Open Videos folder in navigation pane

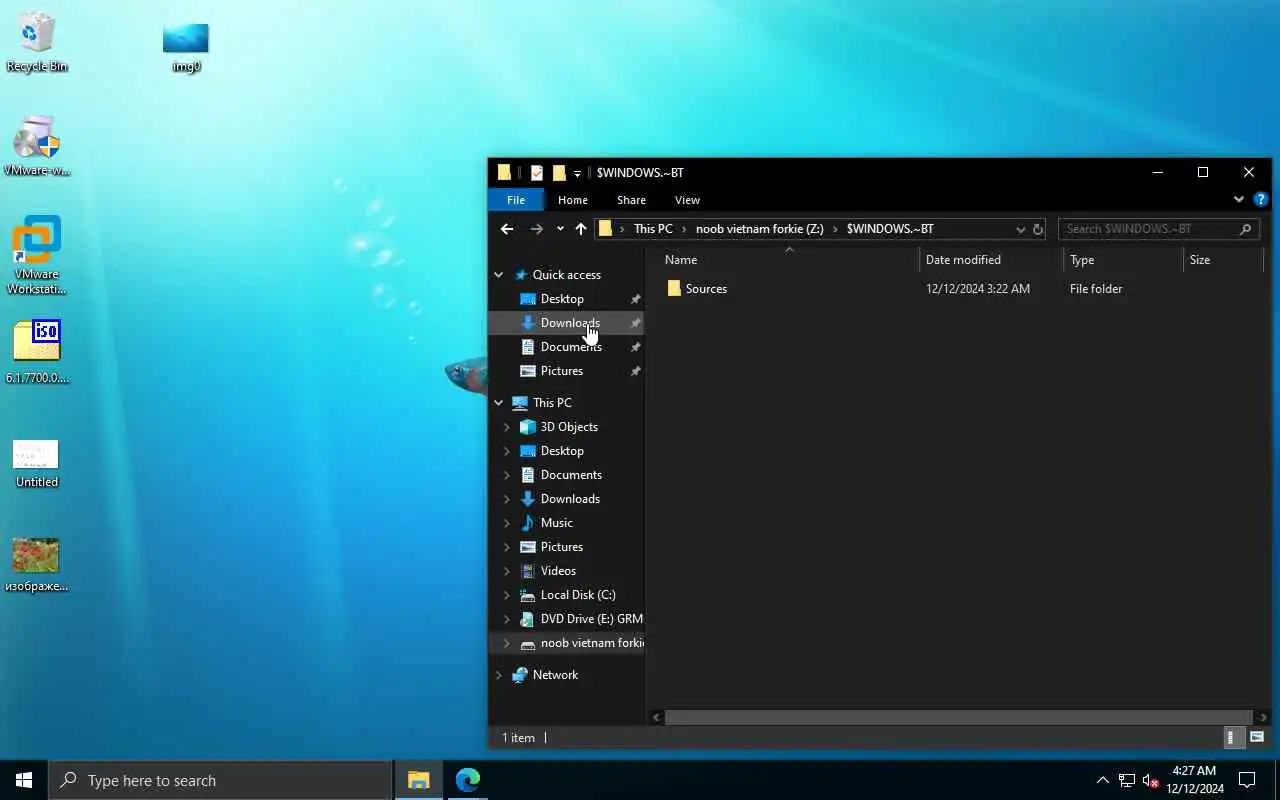pos(558,571)
